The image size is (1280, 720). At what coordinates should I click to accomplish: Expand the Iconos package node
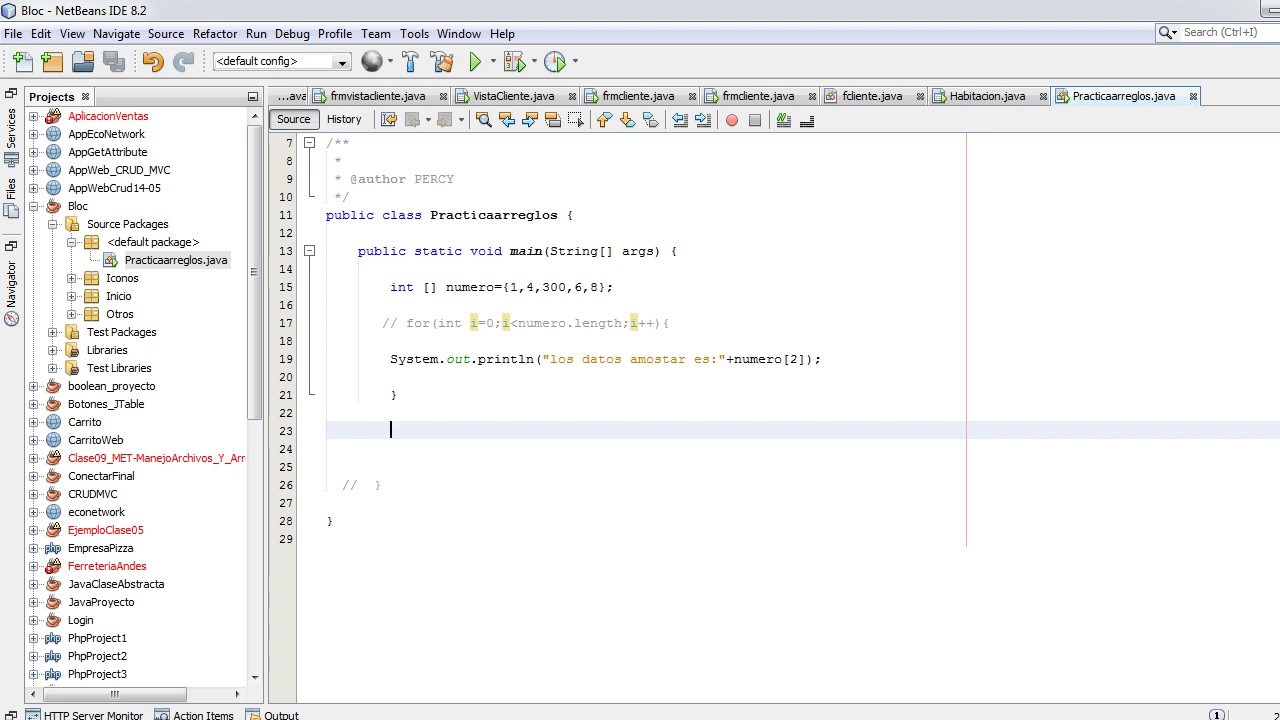point(72,278)
